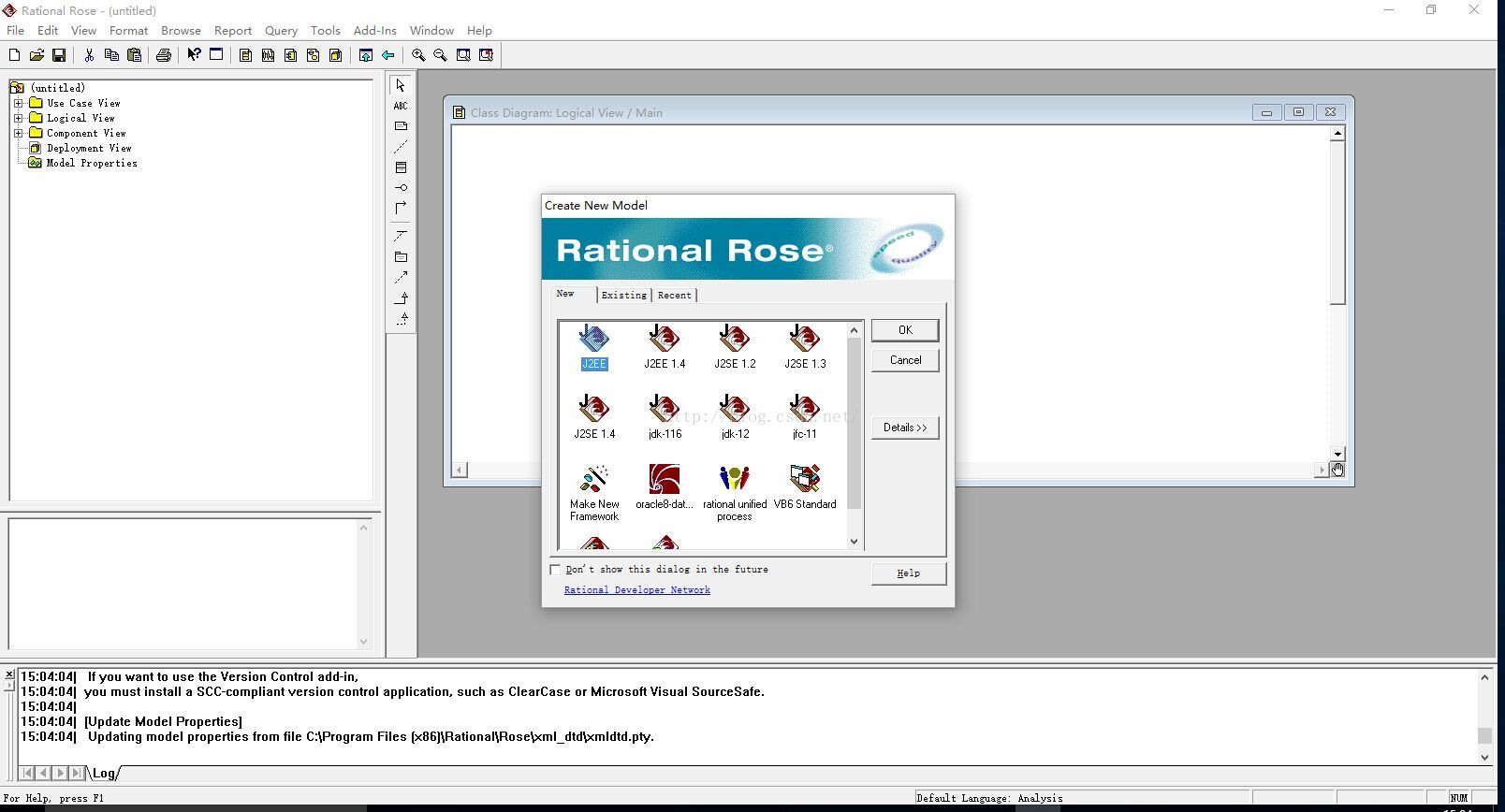1505x812 pixels.
Task: Select the Dependency dashed arrow tool
Action: coord(401,277)
